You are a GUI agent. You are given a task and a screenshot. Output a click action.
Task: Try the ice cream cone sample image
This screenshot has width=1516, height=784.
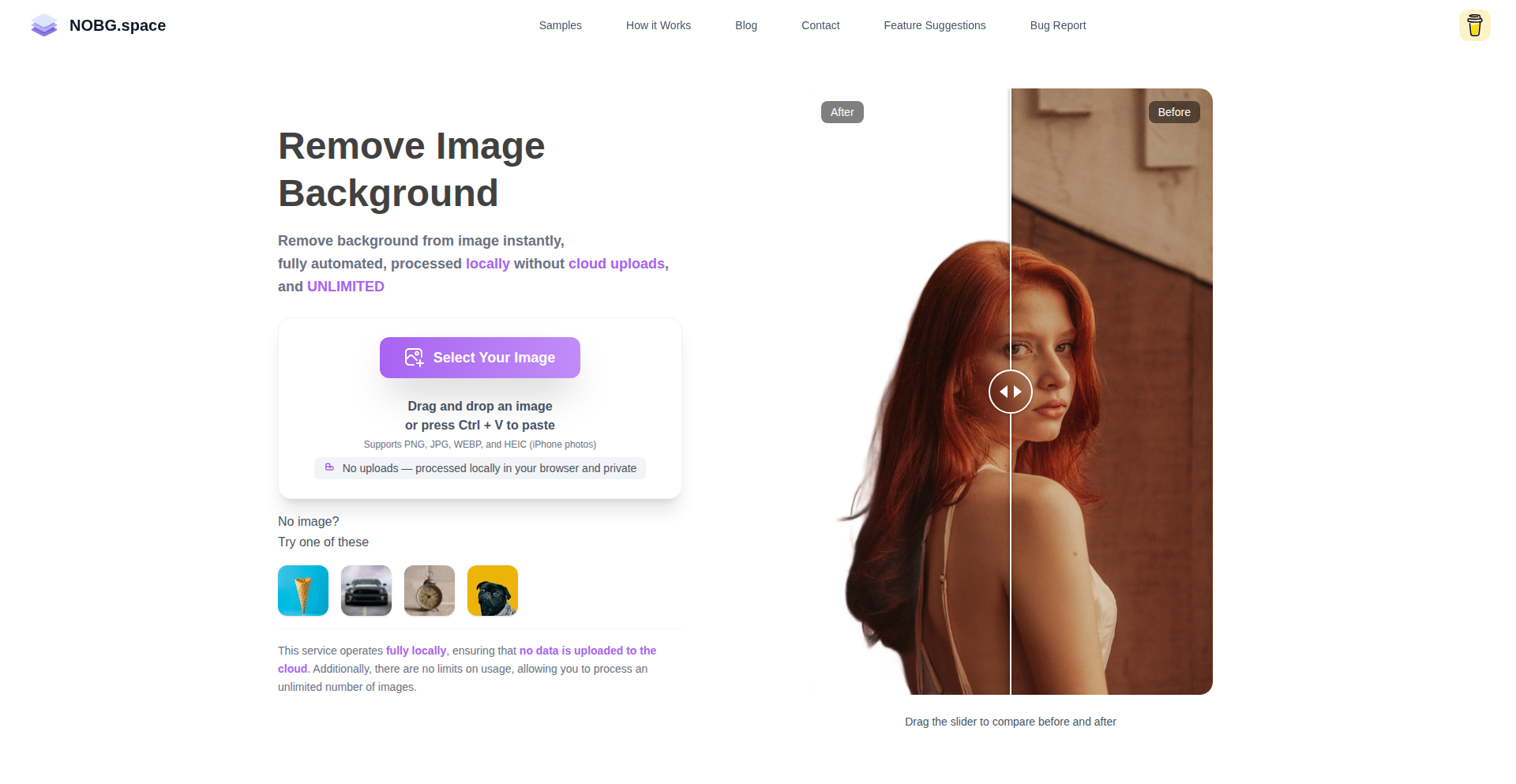[x=303, y=591]
